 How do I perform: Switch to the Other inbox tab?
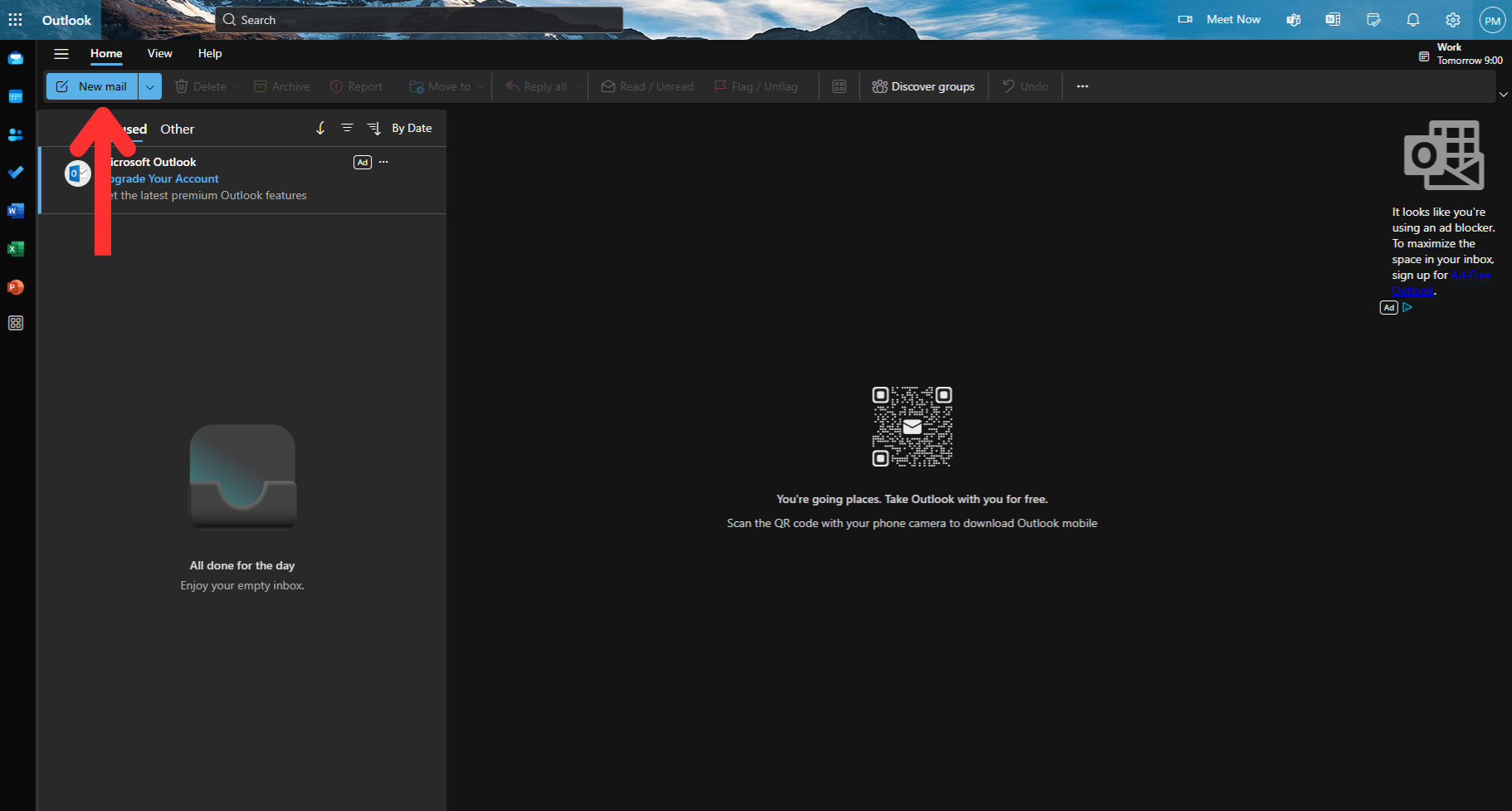[177, 129]
